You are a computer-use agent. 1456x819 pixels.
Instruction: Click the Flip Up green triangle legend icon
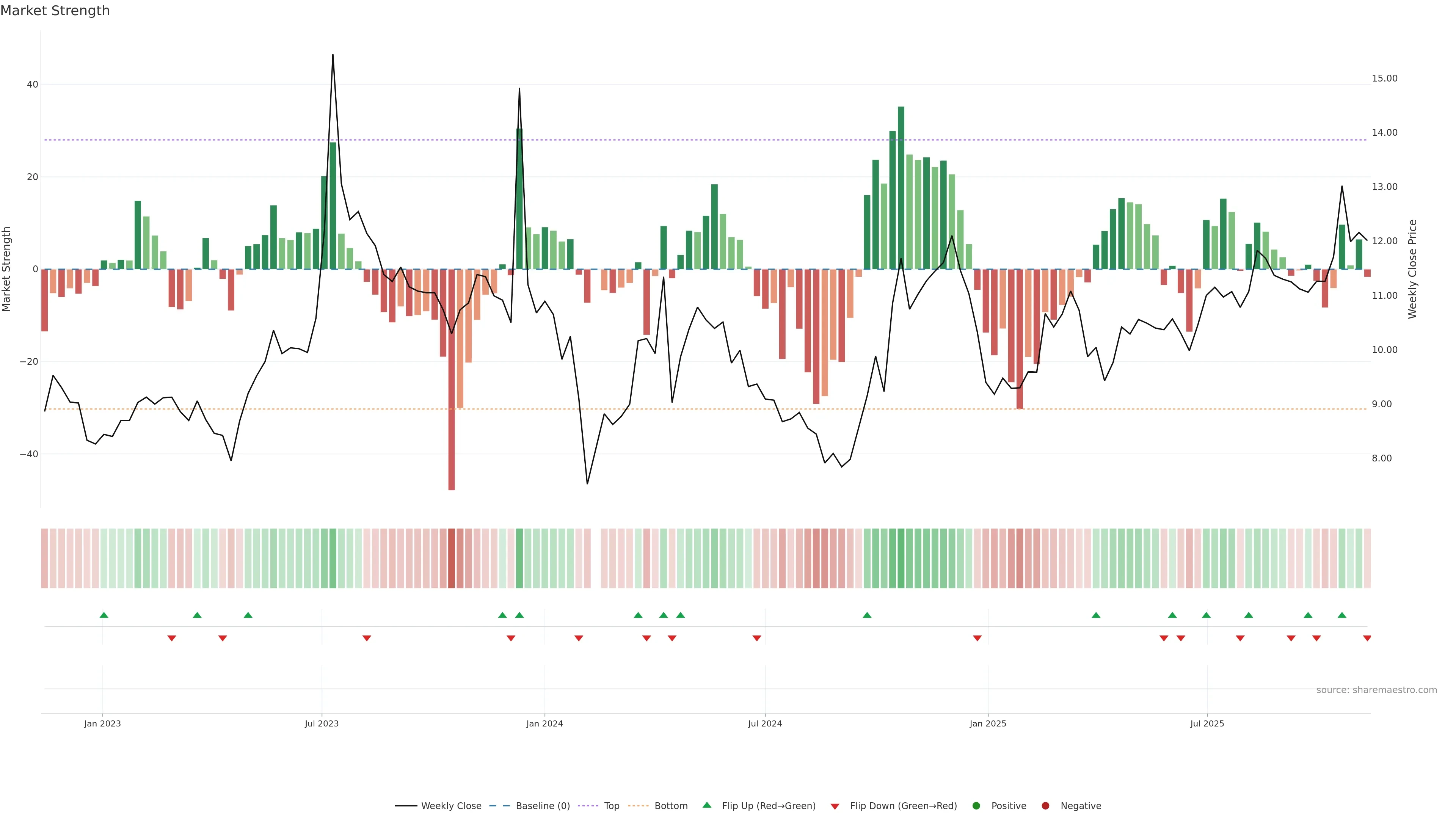coord(706,805)
